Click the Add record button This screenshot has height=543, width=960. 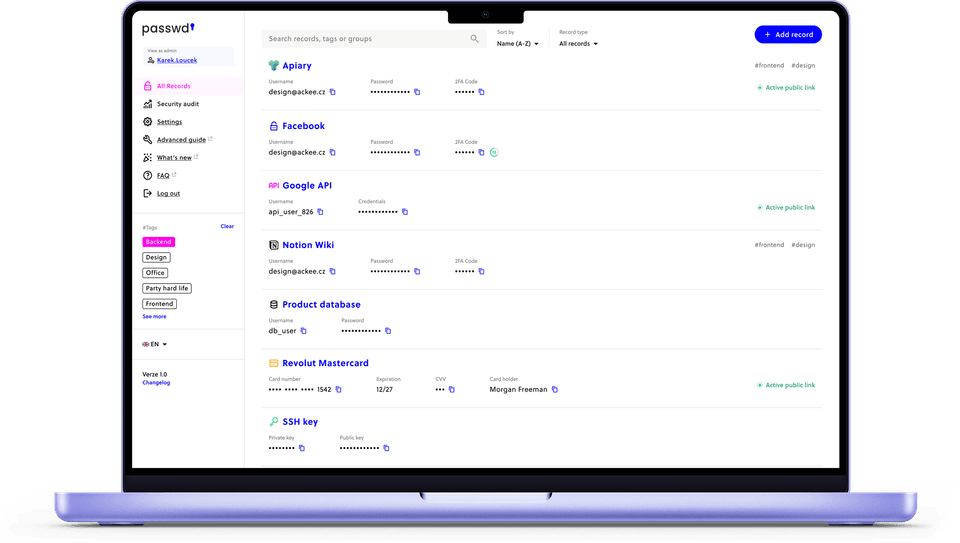coord(788,34)
